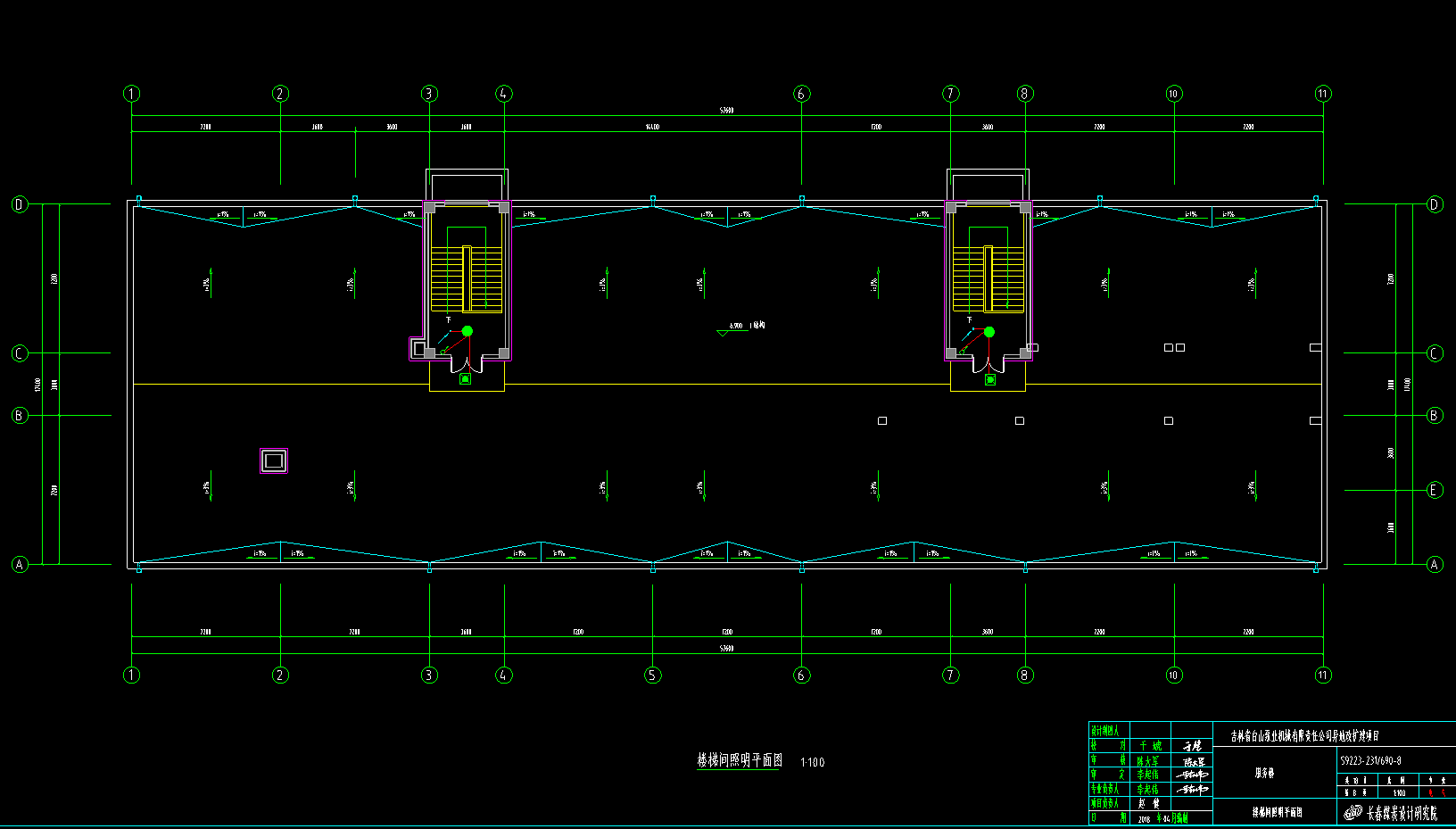The width and height of the screenshot is (1456, 829).
Task: Select the bottom overall dimension 57600
Action: pos(727,649)
